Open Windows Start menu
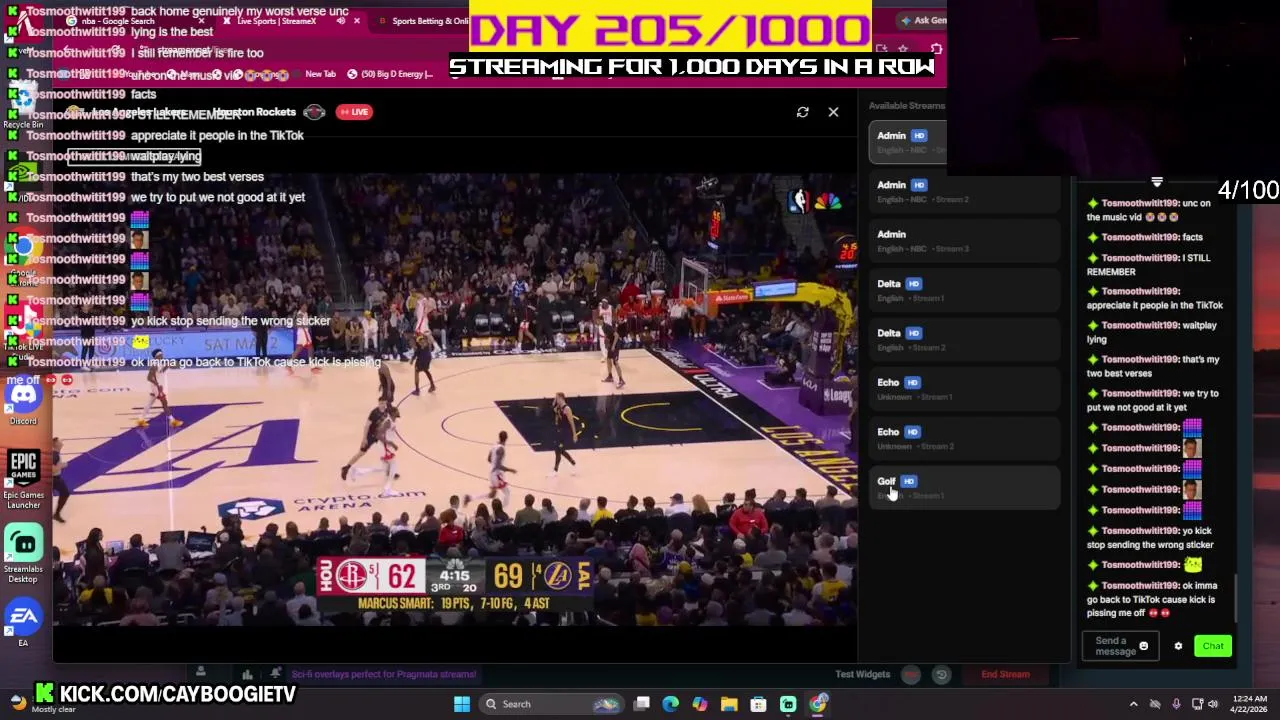 (x=462, y=704)
